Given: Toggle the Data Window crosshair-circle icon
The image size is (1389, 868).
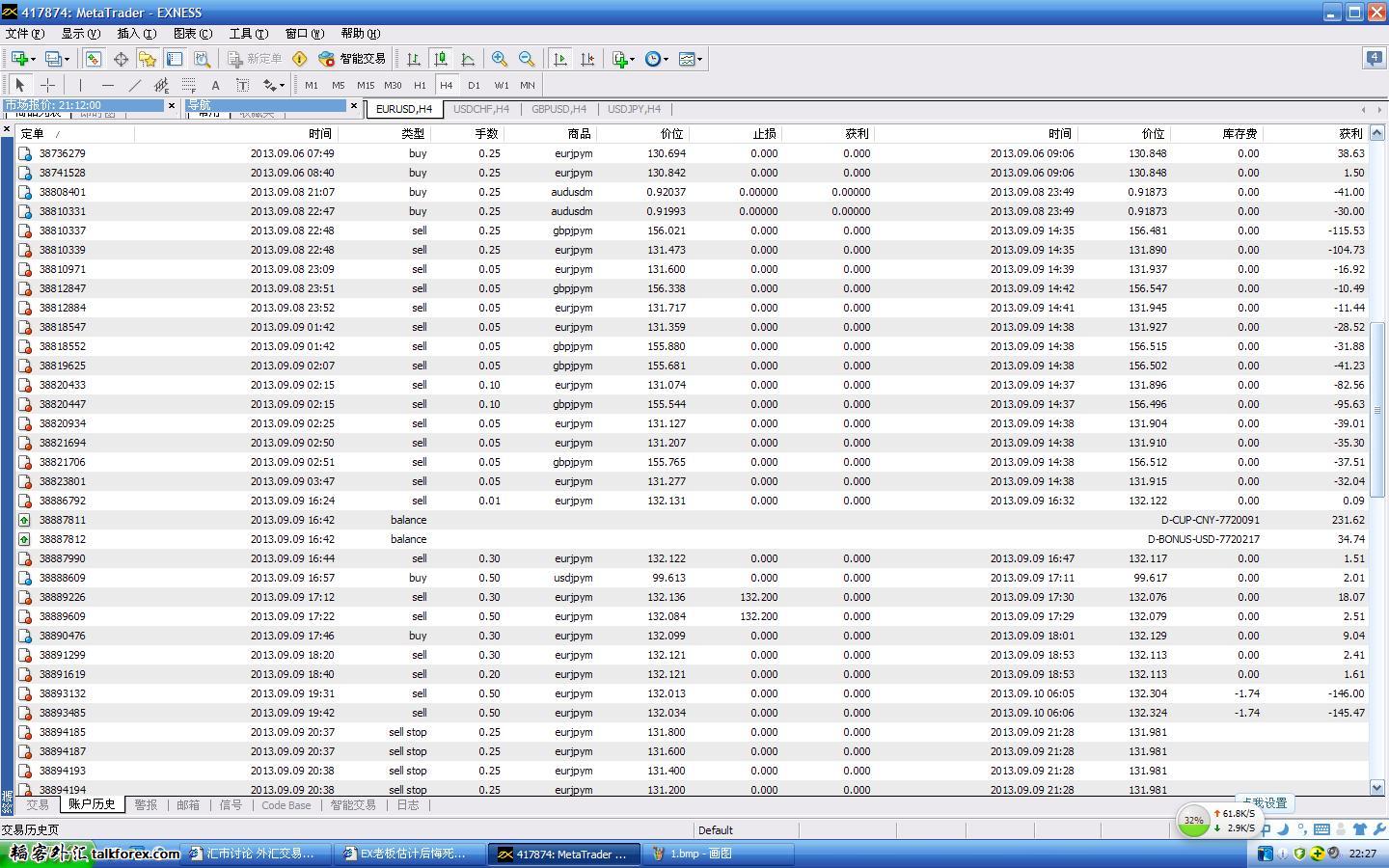Looking at the screenshot, I should click(x=121, y=59).
